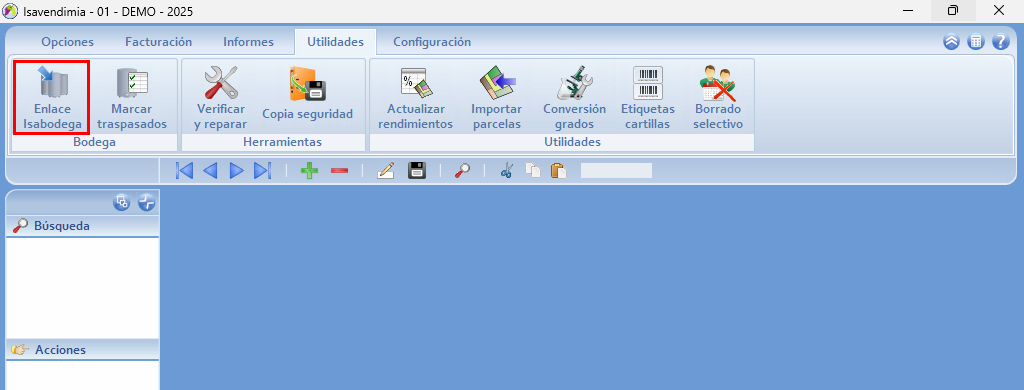Open Borrado selectivo utility
The width and height of the screenshot is (1024, 390).
[x=718, y=97]
